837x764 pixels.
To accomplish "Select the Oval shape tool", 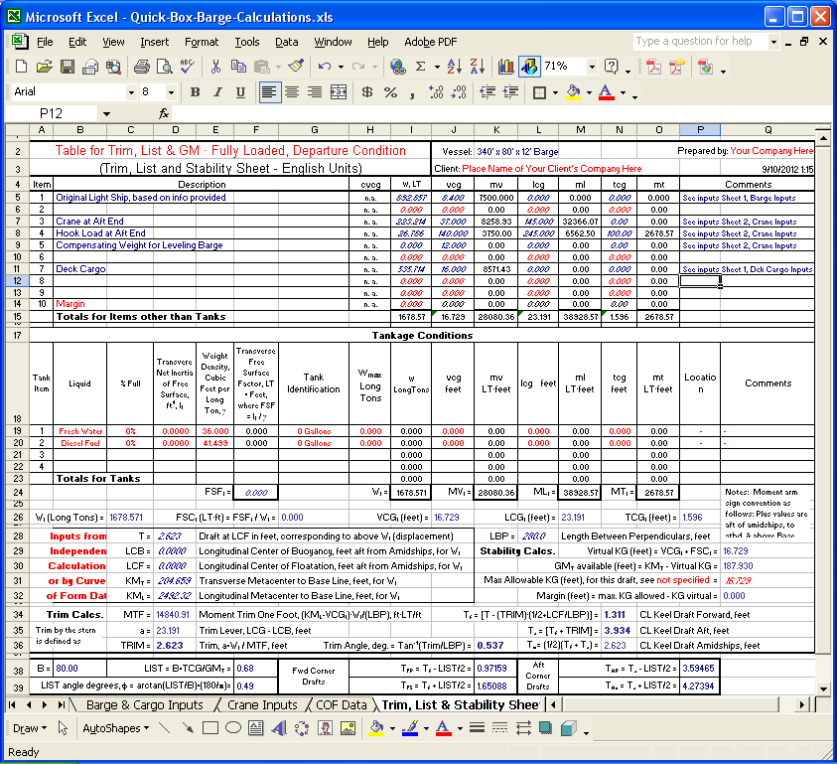I will 233,728.
